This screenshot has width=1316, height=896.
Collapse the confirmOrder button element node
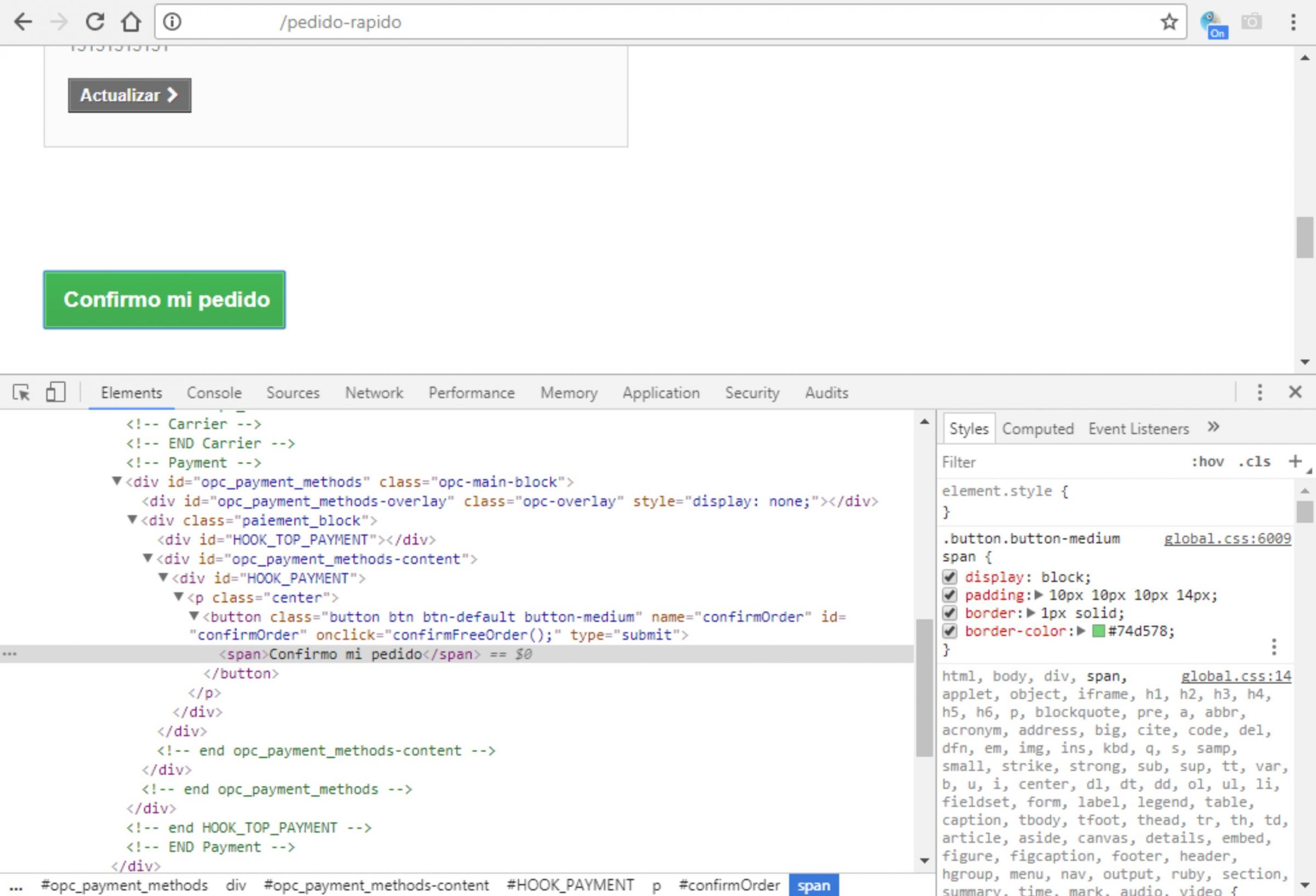[x=194, y=616]
